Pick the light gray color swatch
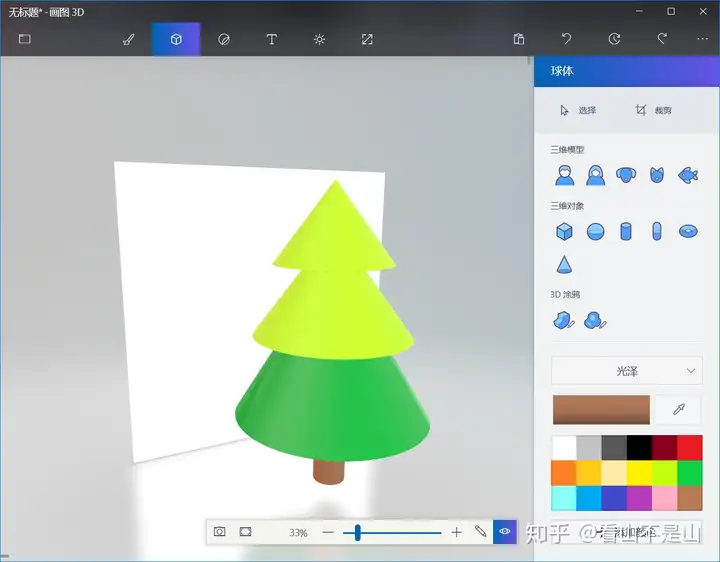This screenshot has width=720, height=562. [x=589, y=448]
